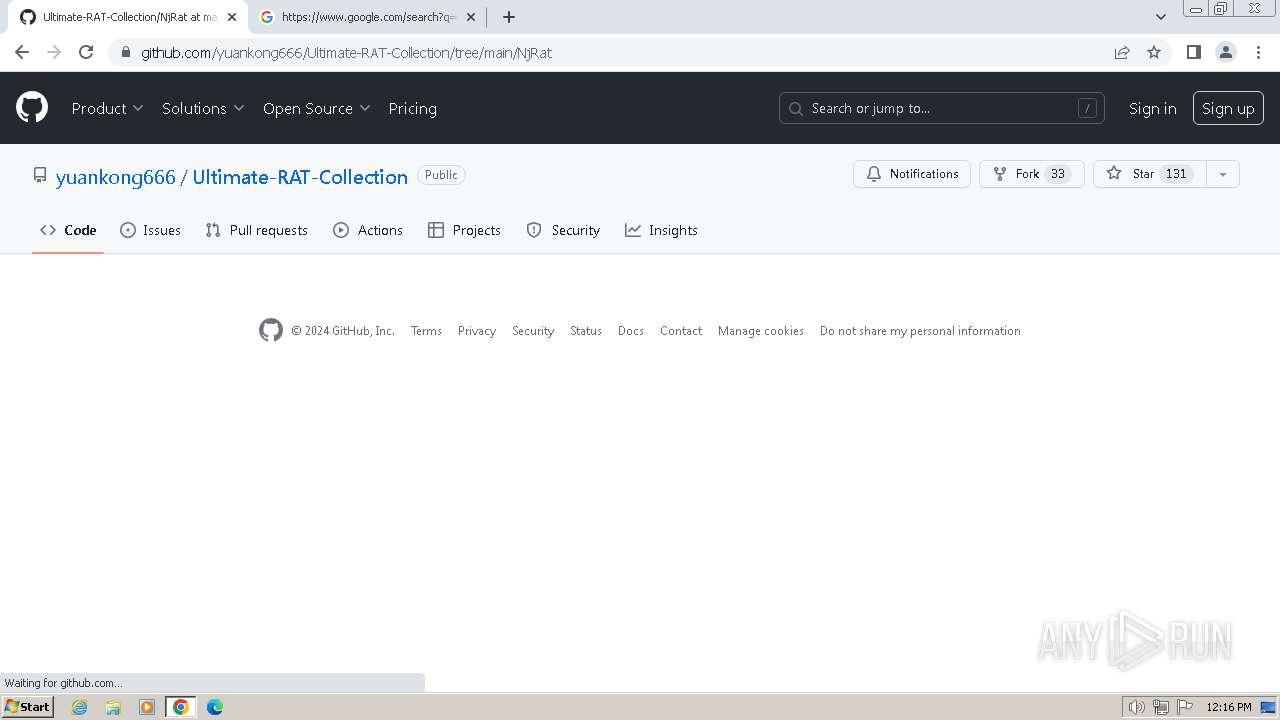Click the browser forward arrow
The width and height of the screenshot is (1280, 720).
pos(54,52)
